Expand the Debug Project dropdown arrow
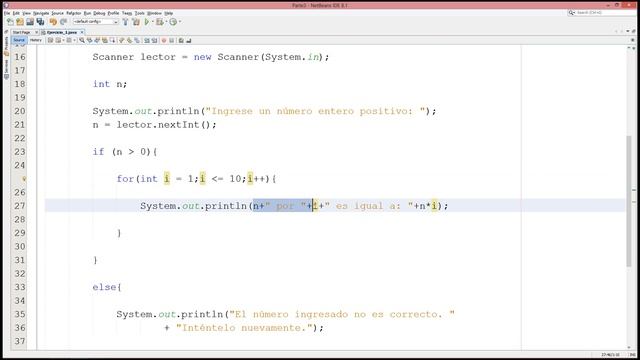 pyautogui.click(x=167, y=22)
